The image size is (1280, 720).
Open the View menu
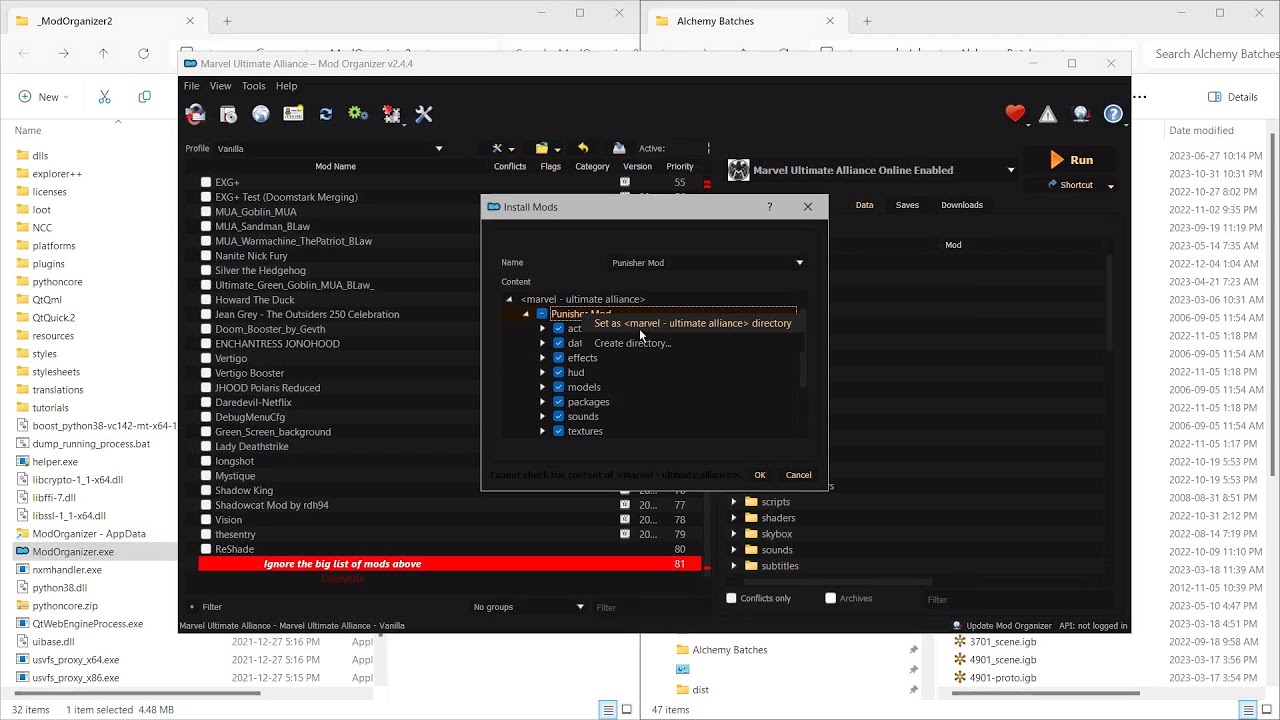220,86
